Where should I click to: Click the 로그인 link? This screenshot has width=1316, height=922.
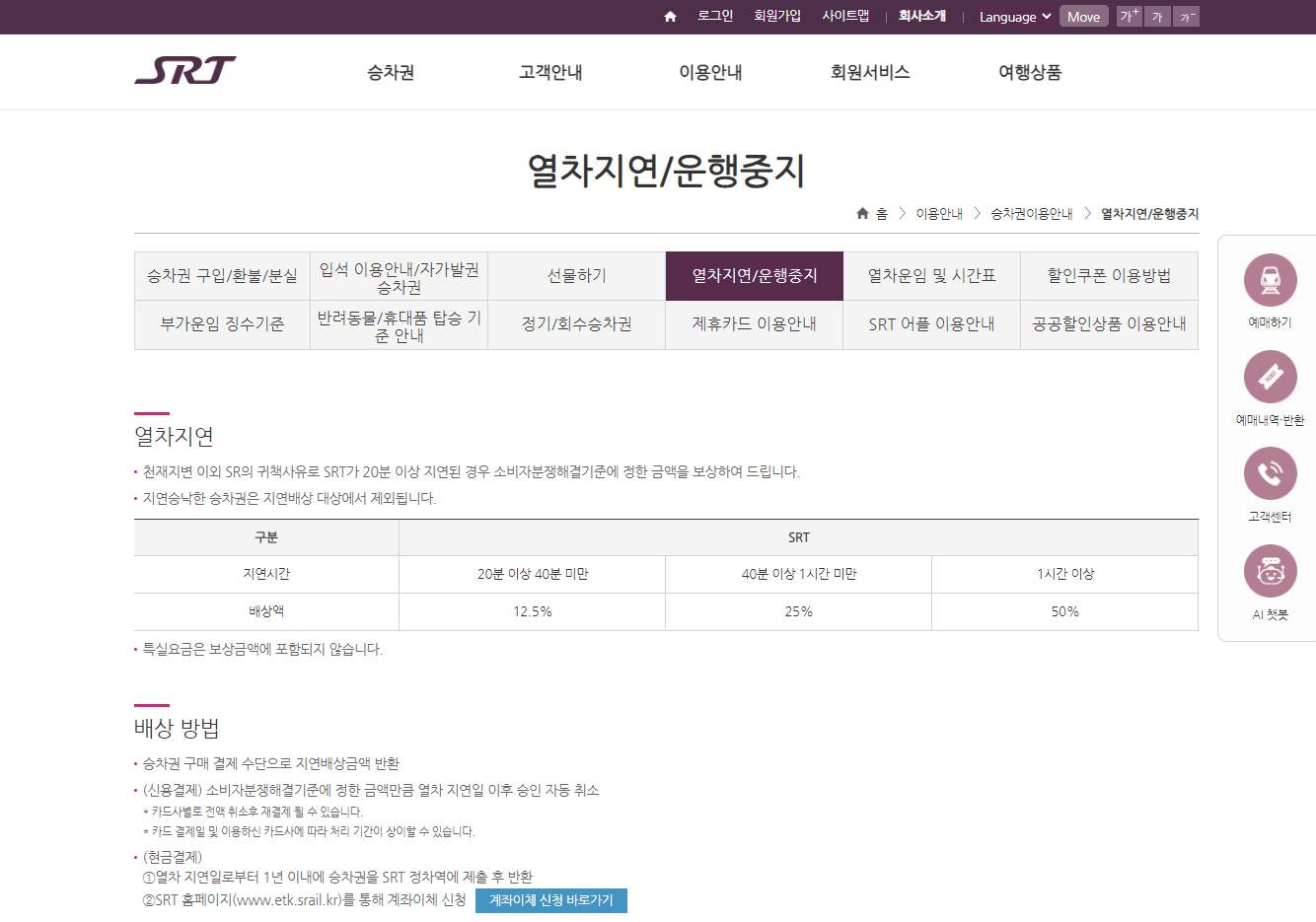pos(715,16)
